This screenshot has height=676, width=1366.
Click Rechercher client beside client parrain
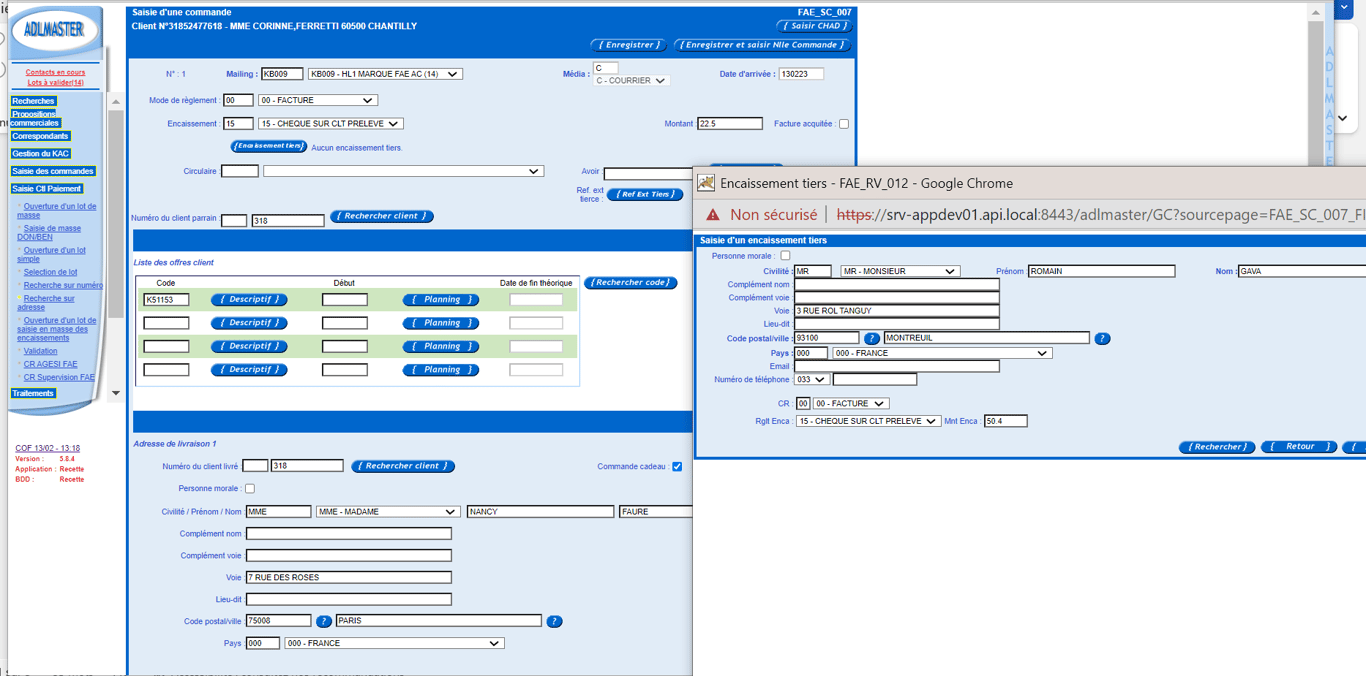(382, 217)
